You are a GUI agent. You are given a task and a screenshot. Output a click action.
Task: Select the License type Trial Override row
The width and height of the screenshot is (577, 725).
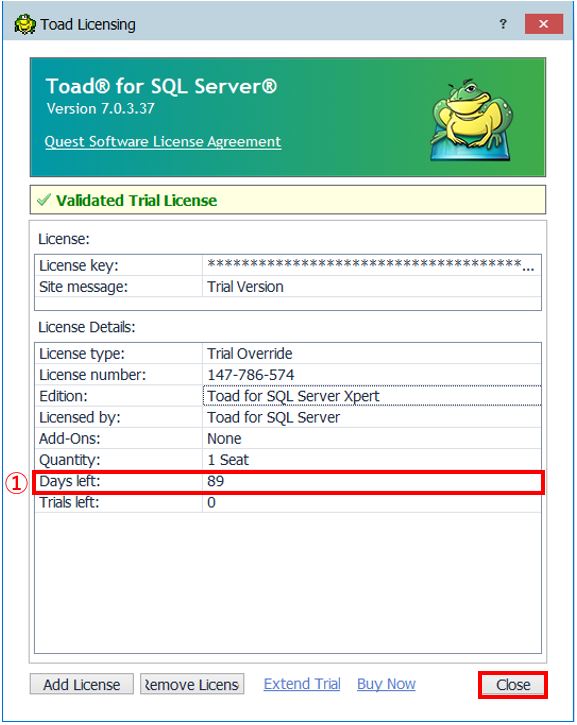click(288, 354)
